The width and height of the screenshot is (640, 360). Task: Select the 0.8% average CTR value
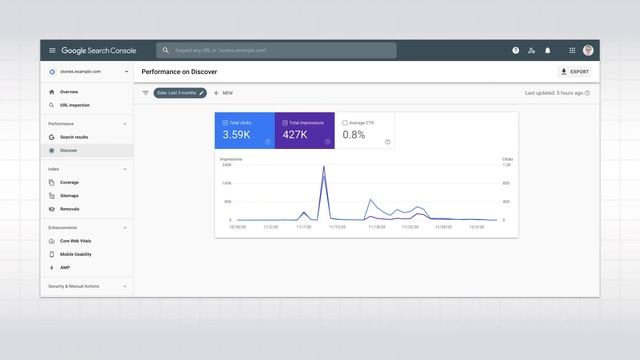353,135
